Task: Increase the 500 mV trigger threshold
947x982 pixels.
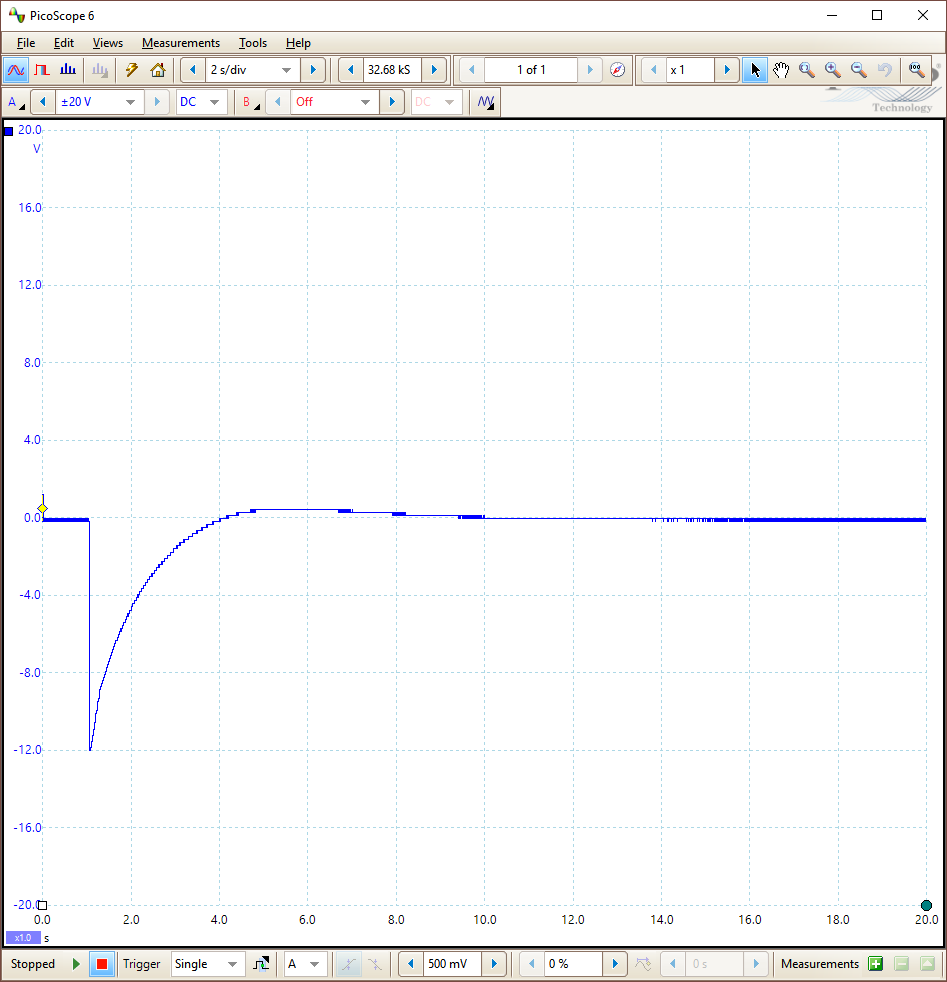Action: click(x=494, y=963)
